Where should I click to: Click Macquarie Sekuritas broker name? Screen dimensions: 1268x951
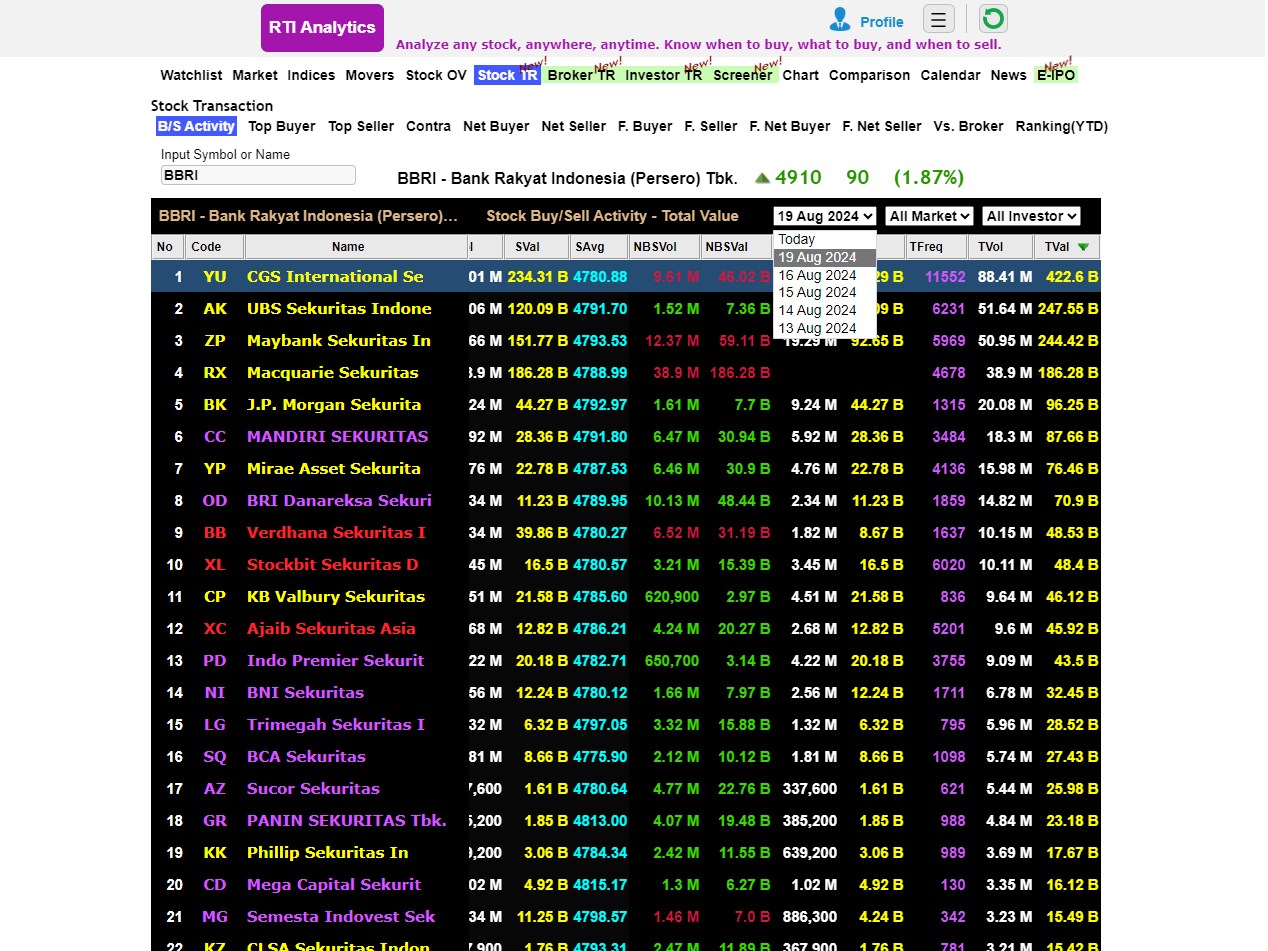(x=333, y=373)
